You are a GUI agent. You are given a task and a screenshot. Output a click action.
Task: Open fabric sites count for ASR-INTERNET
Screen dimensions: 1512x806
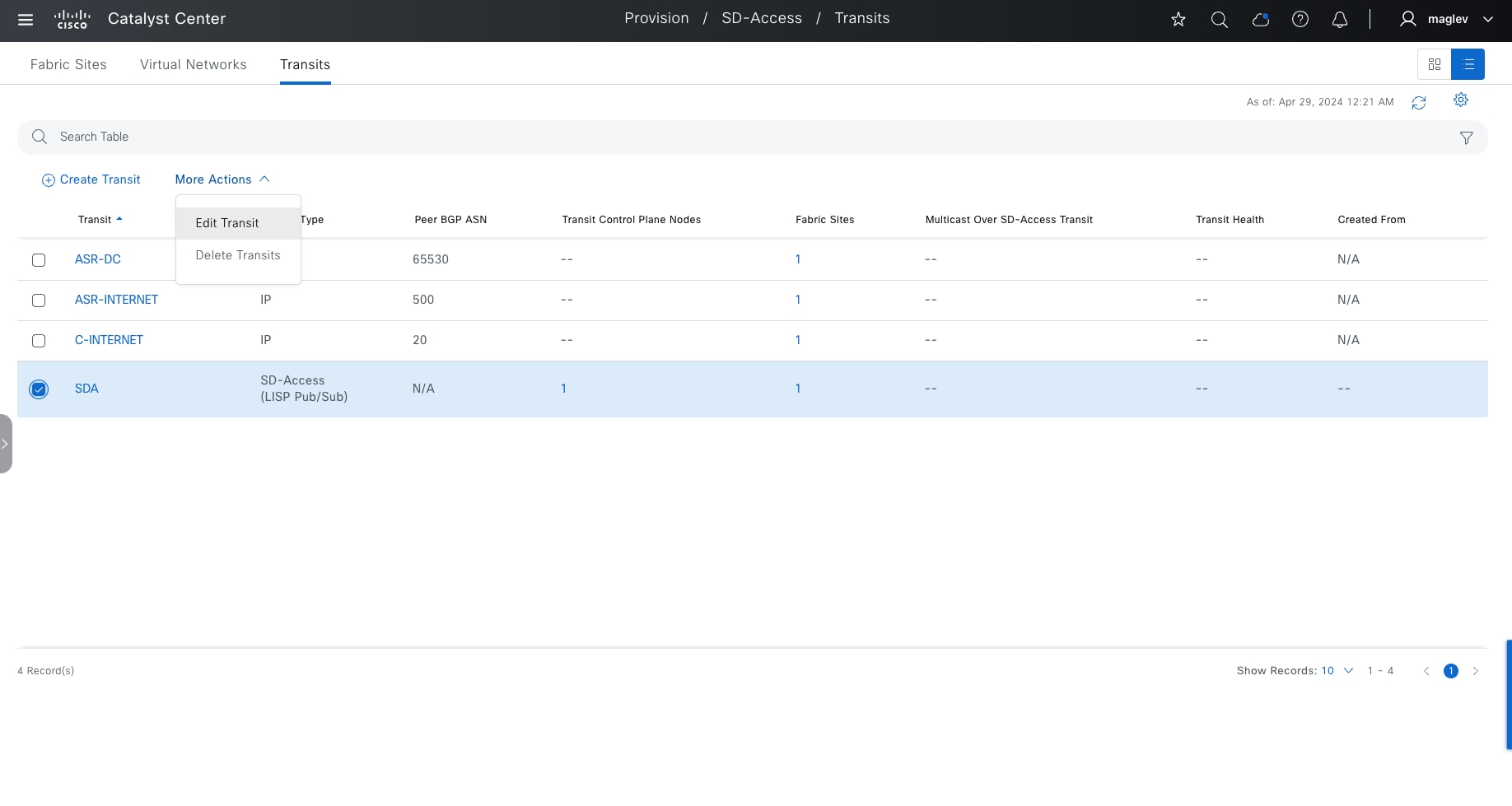[x=798, y=300]
